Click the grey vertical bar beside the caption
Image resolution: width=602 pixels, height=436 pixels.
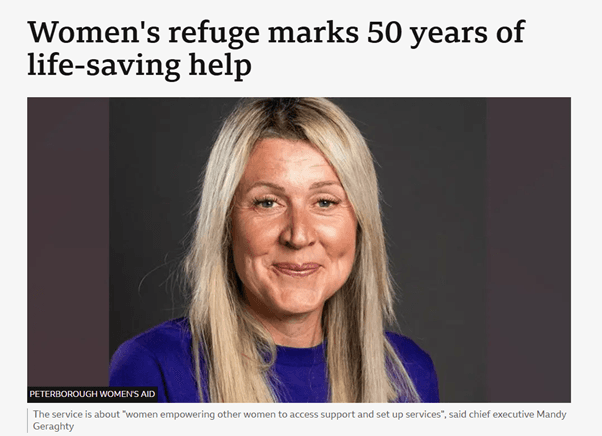pos(28,420)
